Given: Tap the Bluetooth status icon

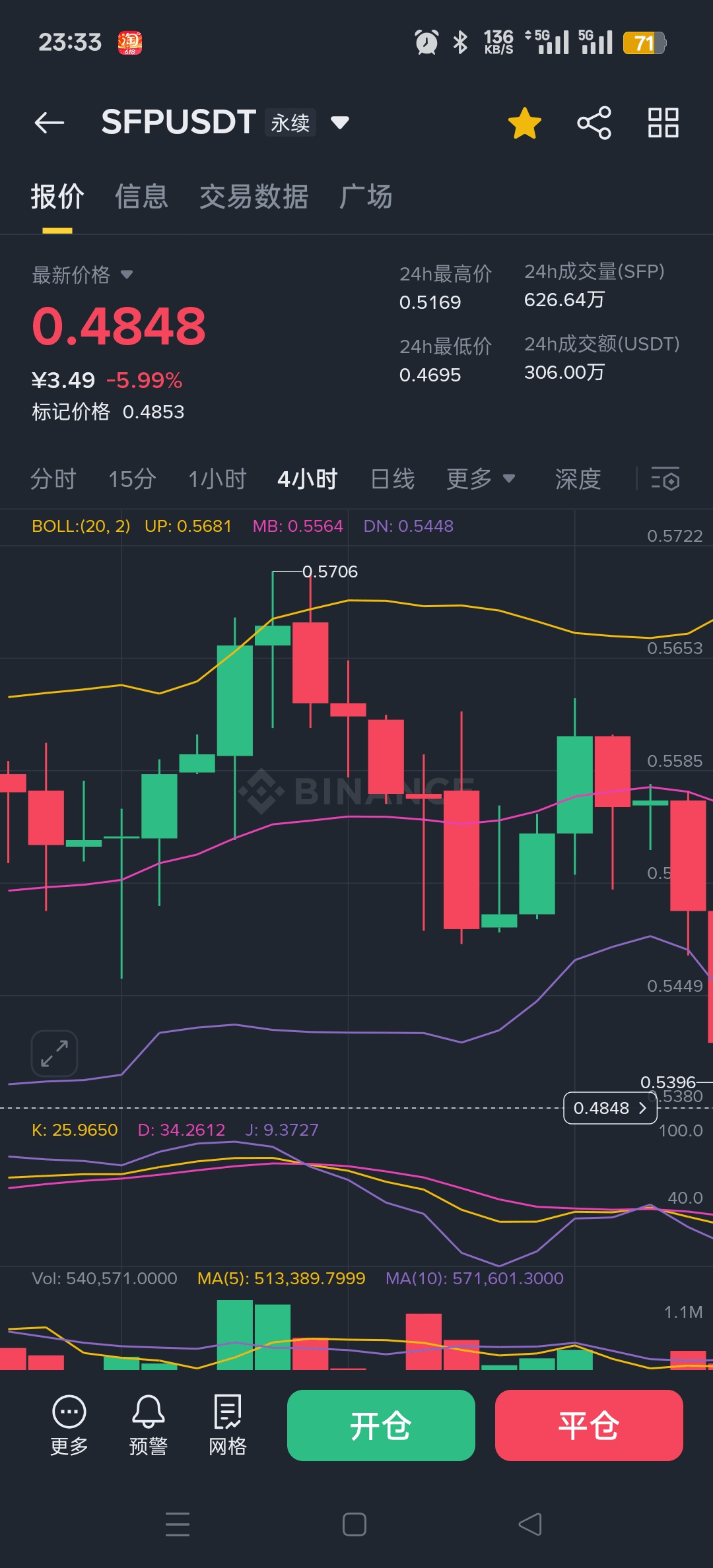Looking at the screenshot, I should pos(460,42).
